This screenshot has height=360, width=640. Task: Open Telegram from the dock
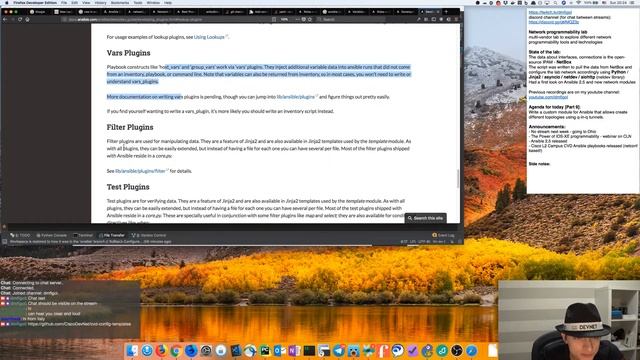[x=339, y=350]
